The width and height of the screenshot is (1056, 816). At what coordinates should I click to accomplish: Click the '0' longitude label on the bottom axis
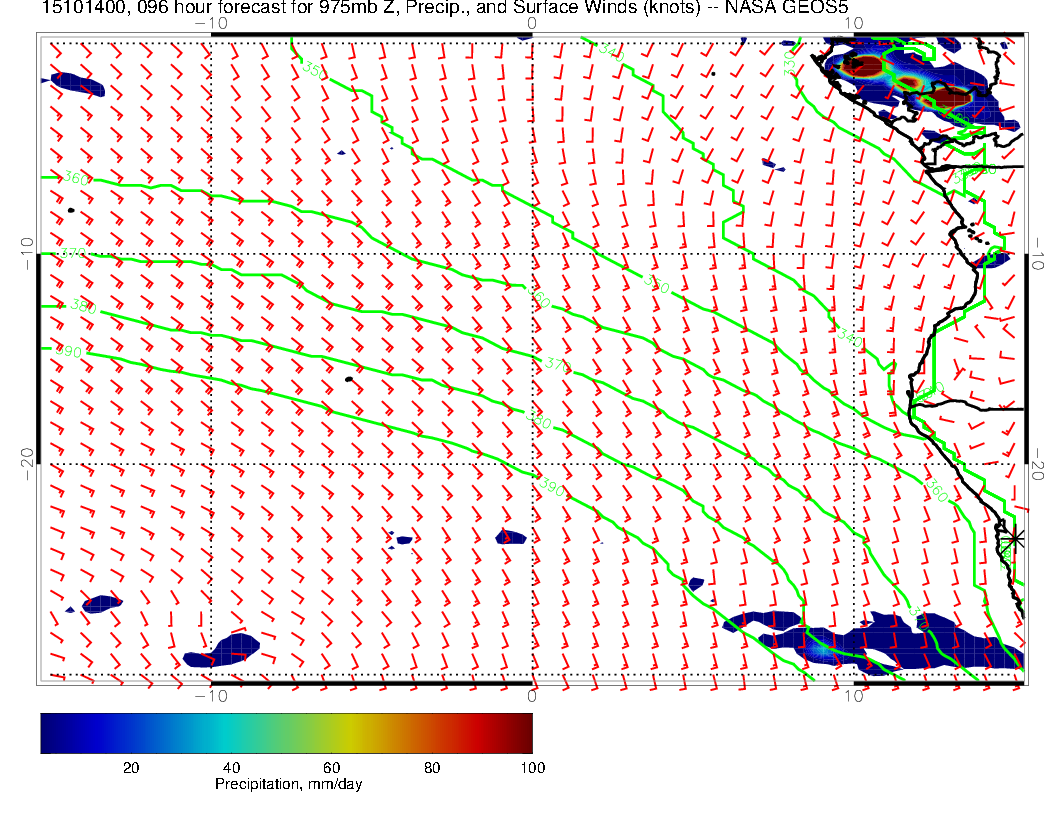click(532, 695)
